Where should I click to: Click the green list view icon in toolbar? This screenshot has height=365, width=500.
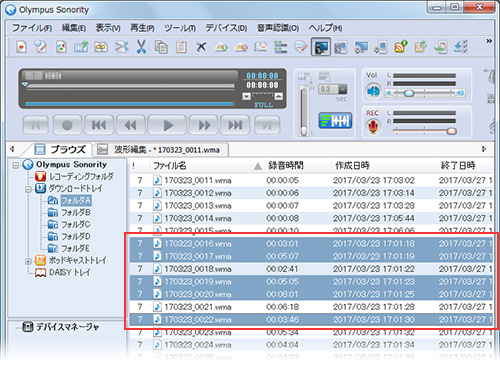click(281, 47)
